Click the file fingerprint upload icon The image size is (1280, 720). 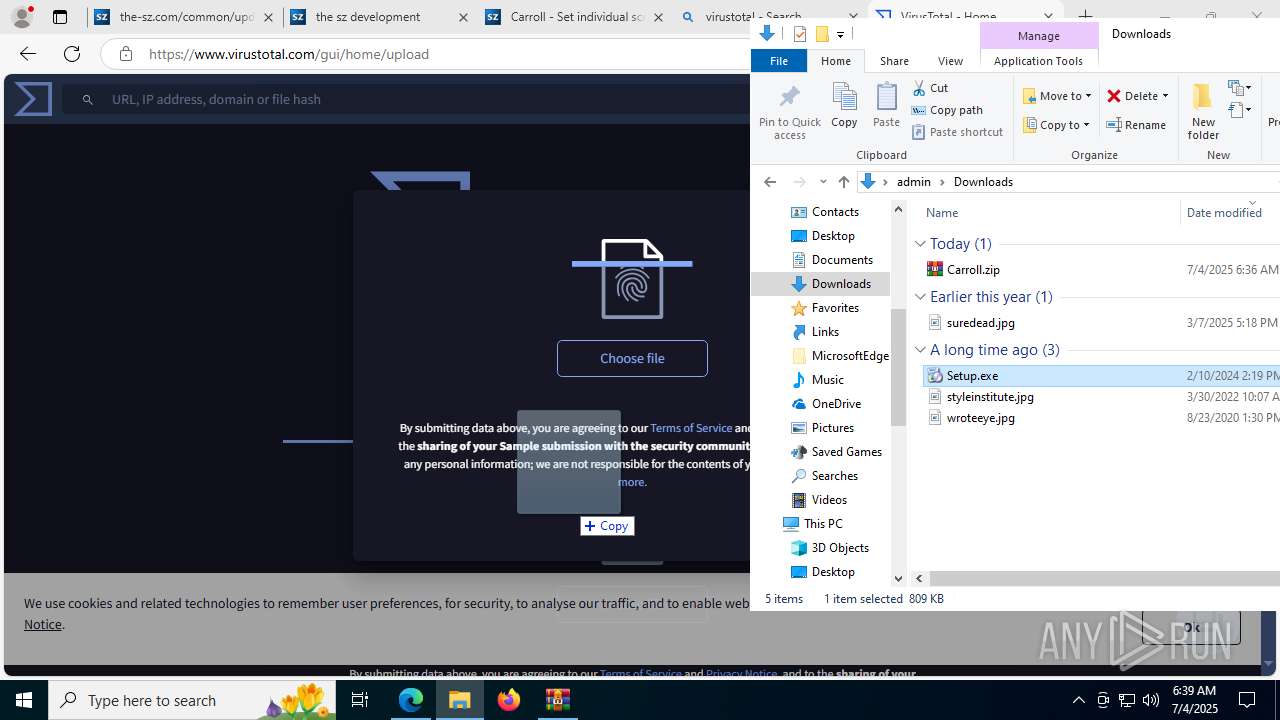632,279
